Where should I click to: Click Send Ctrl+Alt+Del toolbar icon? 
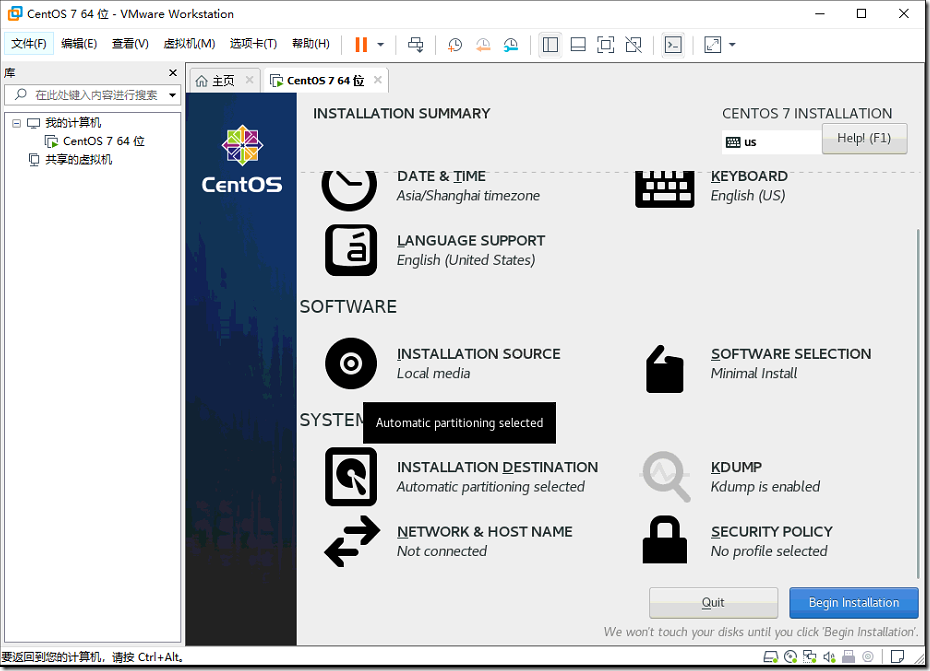416,44
